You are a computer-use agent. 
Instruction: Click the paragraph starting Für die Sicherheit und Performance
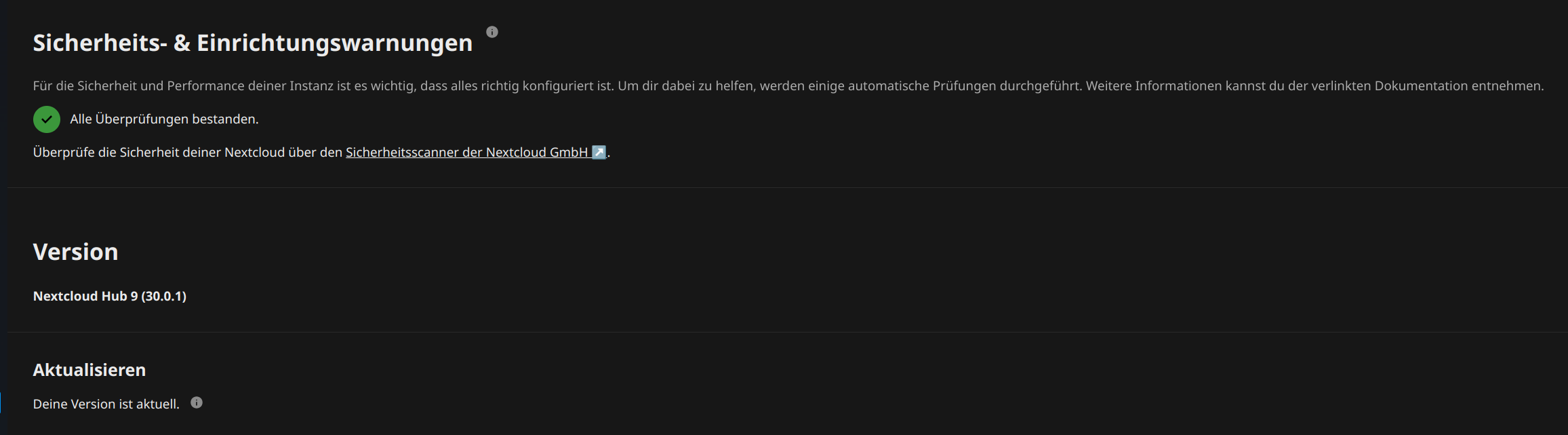pyautogui.click(x=788, y=86)
